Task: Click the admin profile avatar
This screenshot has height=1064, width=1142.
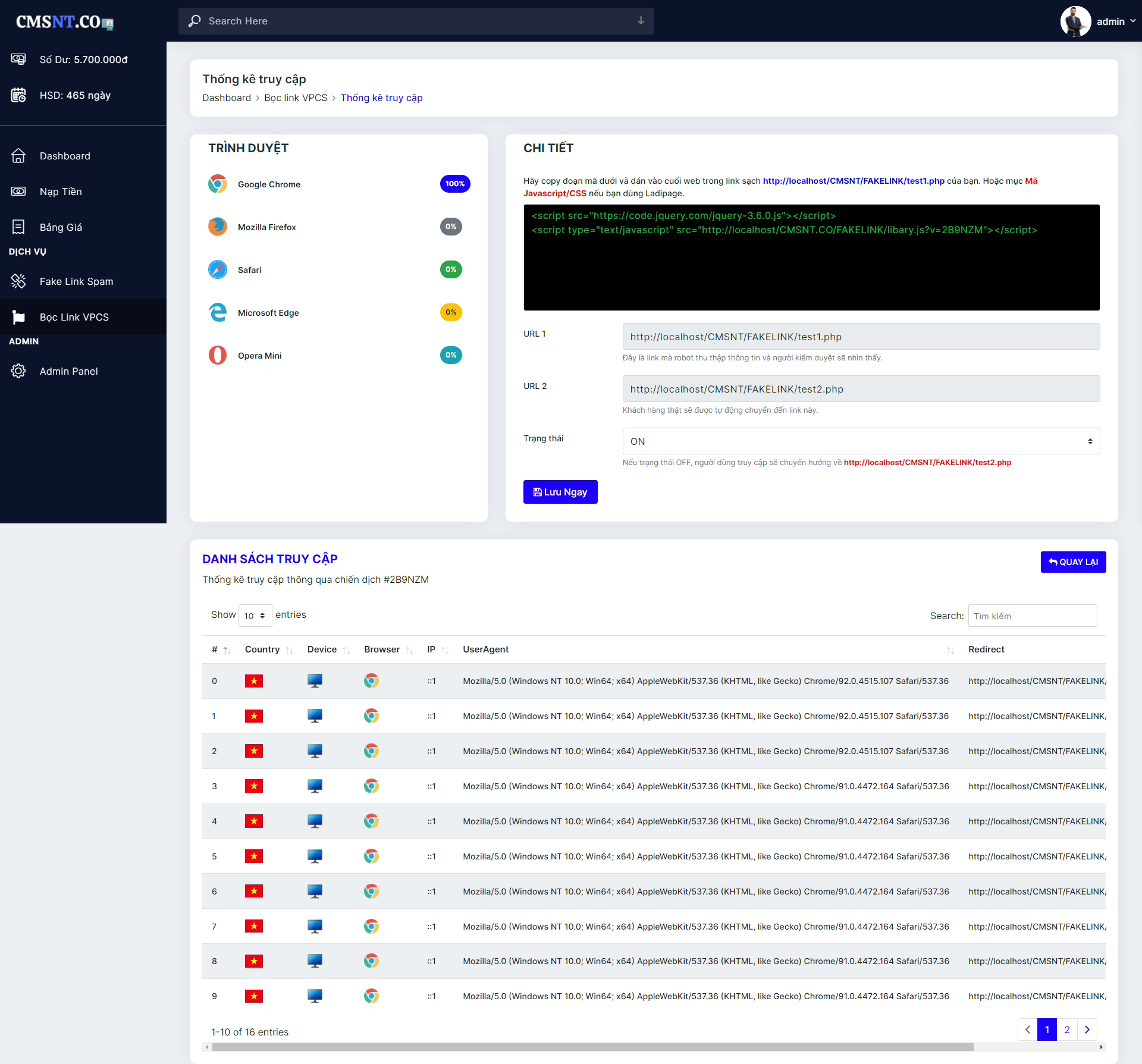Action: [x=1075, y=21]
